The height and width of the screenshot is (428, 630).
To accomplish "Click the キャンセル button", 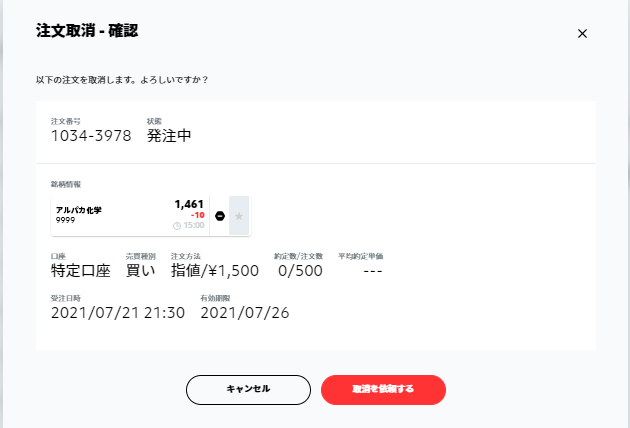I will (x=248, y=389).
